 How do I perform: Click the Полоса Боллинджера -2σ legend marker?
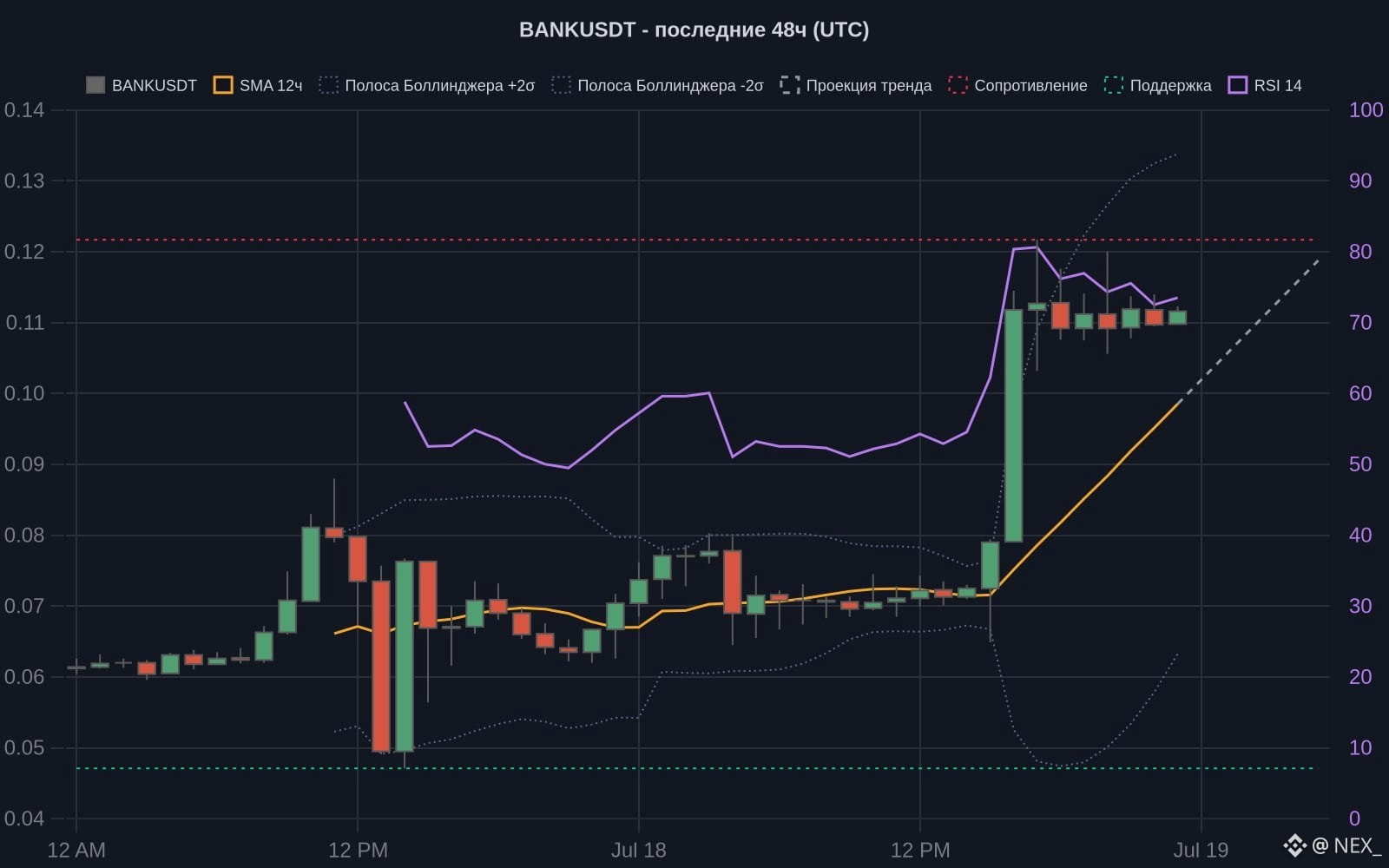point(561,85)
